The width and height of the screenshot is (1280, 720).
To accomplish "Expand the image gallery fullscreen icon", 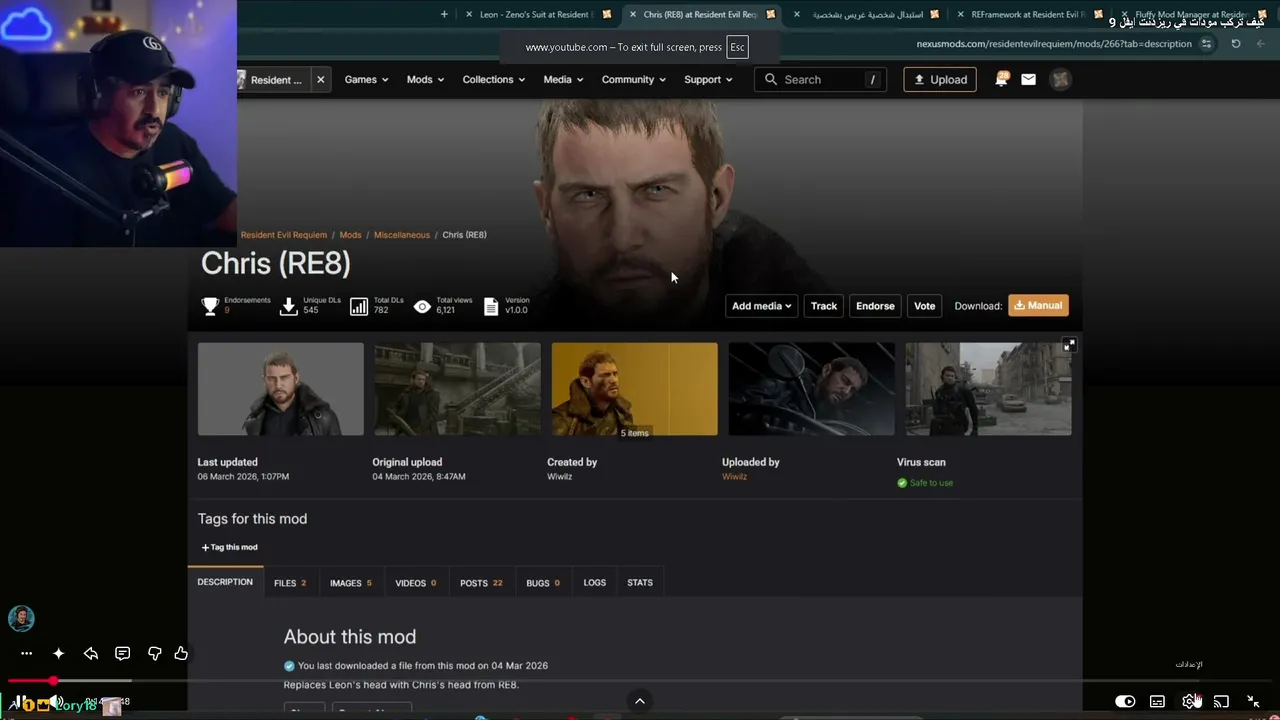I will tap(1069, 345).
